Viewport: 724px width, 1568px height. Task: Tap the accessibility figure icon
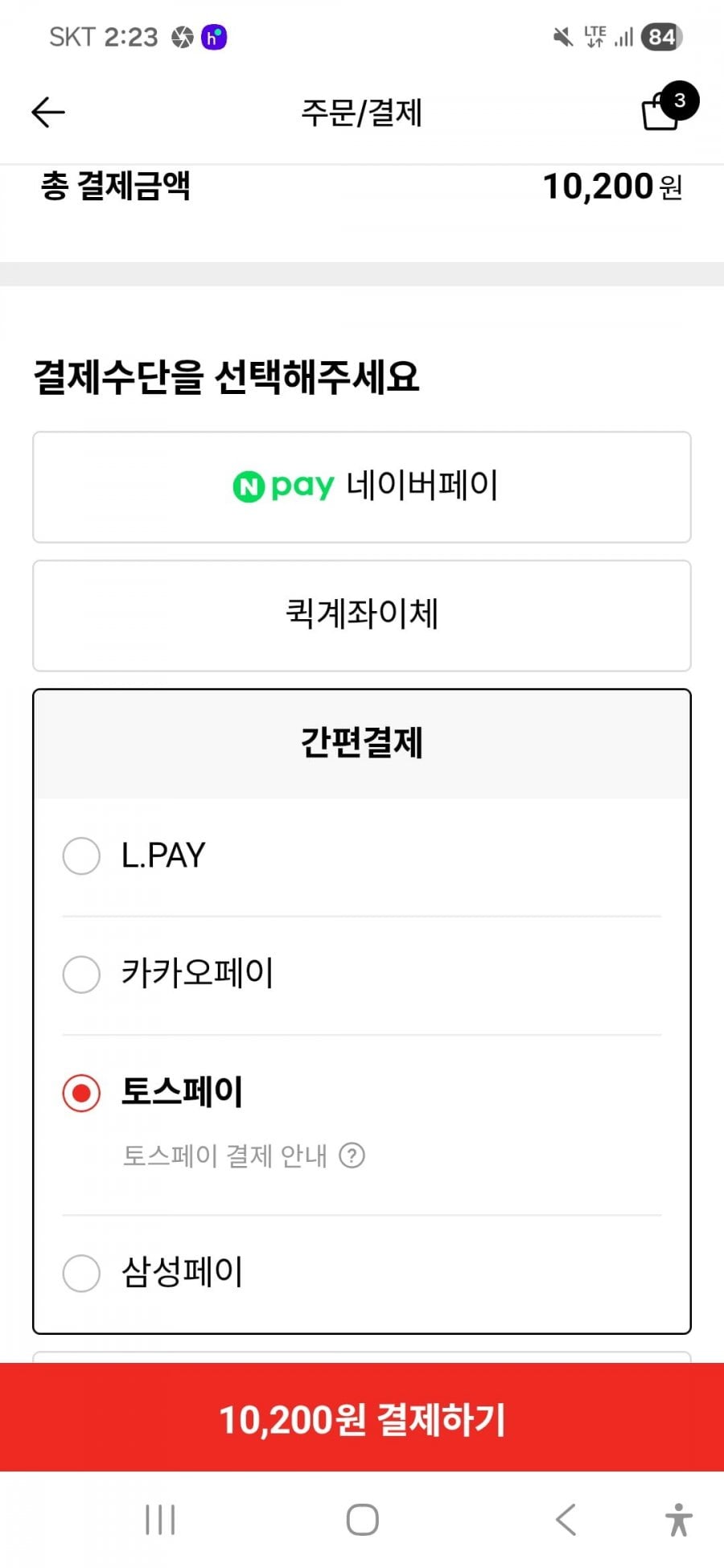[678, 1519]
